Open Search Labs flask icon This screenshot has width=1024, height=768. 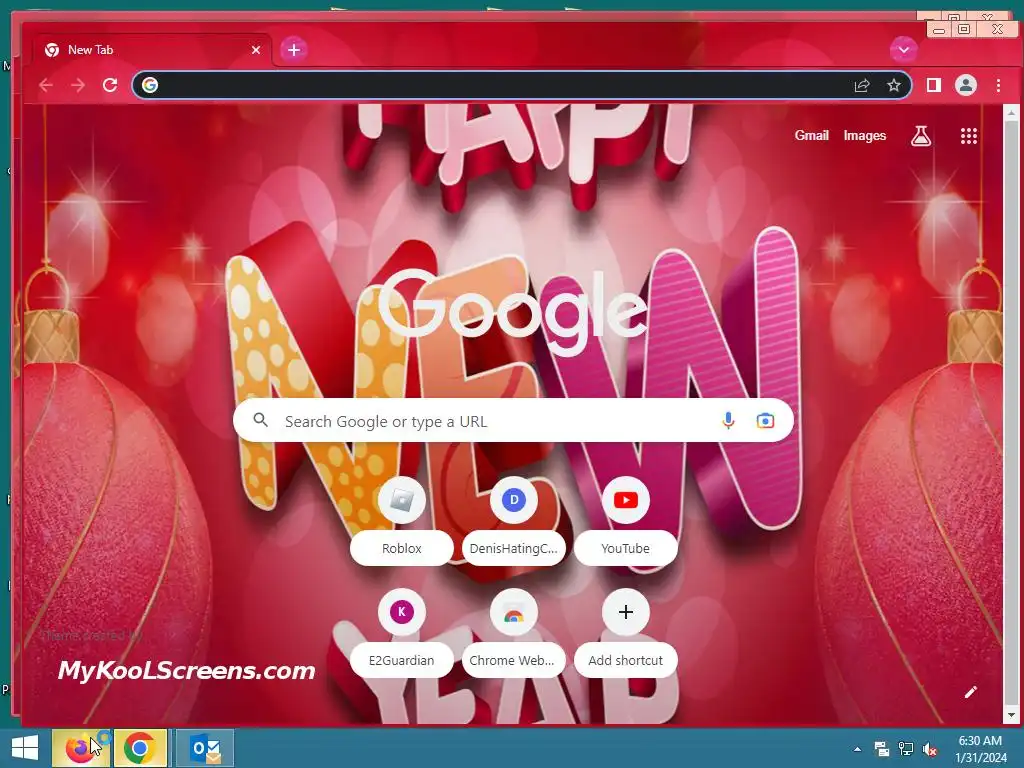tap(921, 136)
